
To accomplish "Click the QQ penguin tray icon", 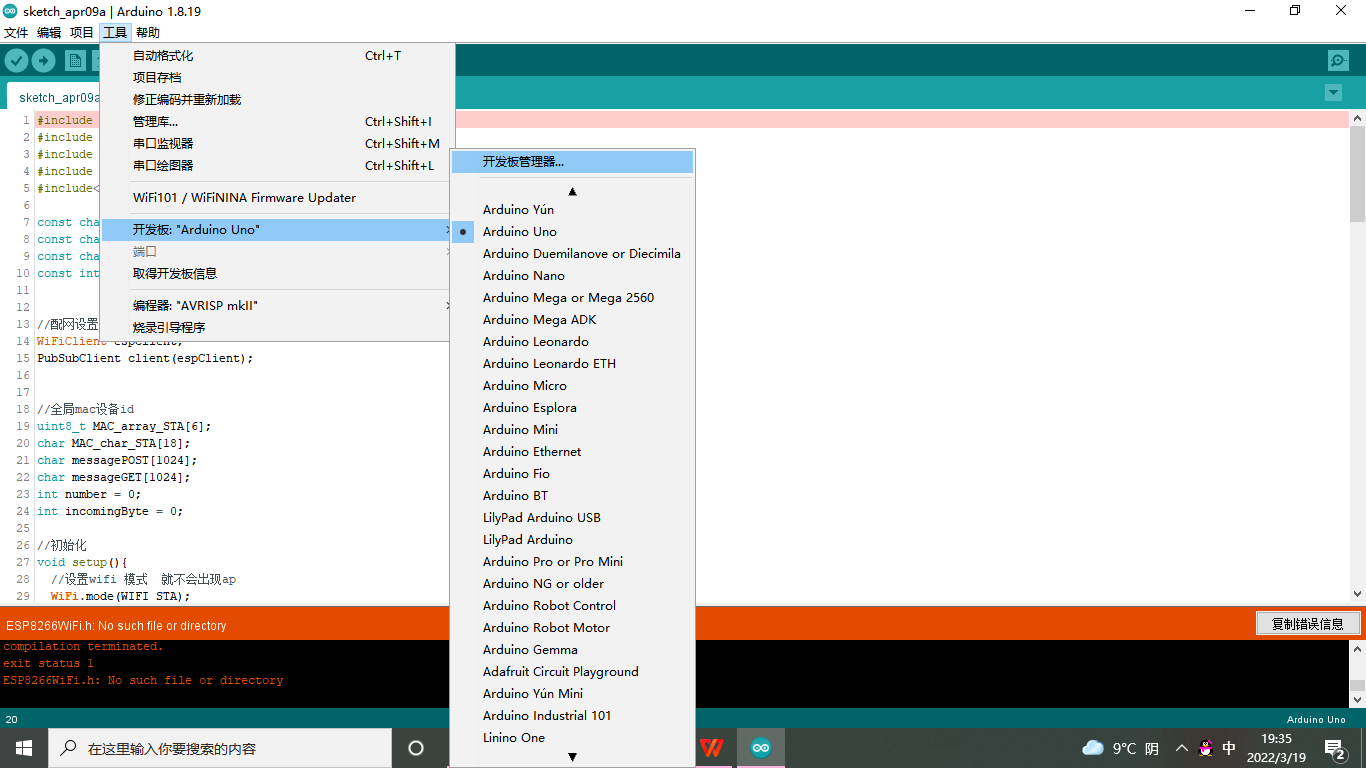I will coord(1205,748).
